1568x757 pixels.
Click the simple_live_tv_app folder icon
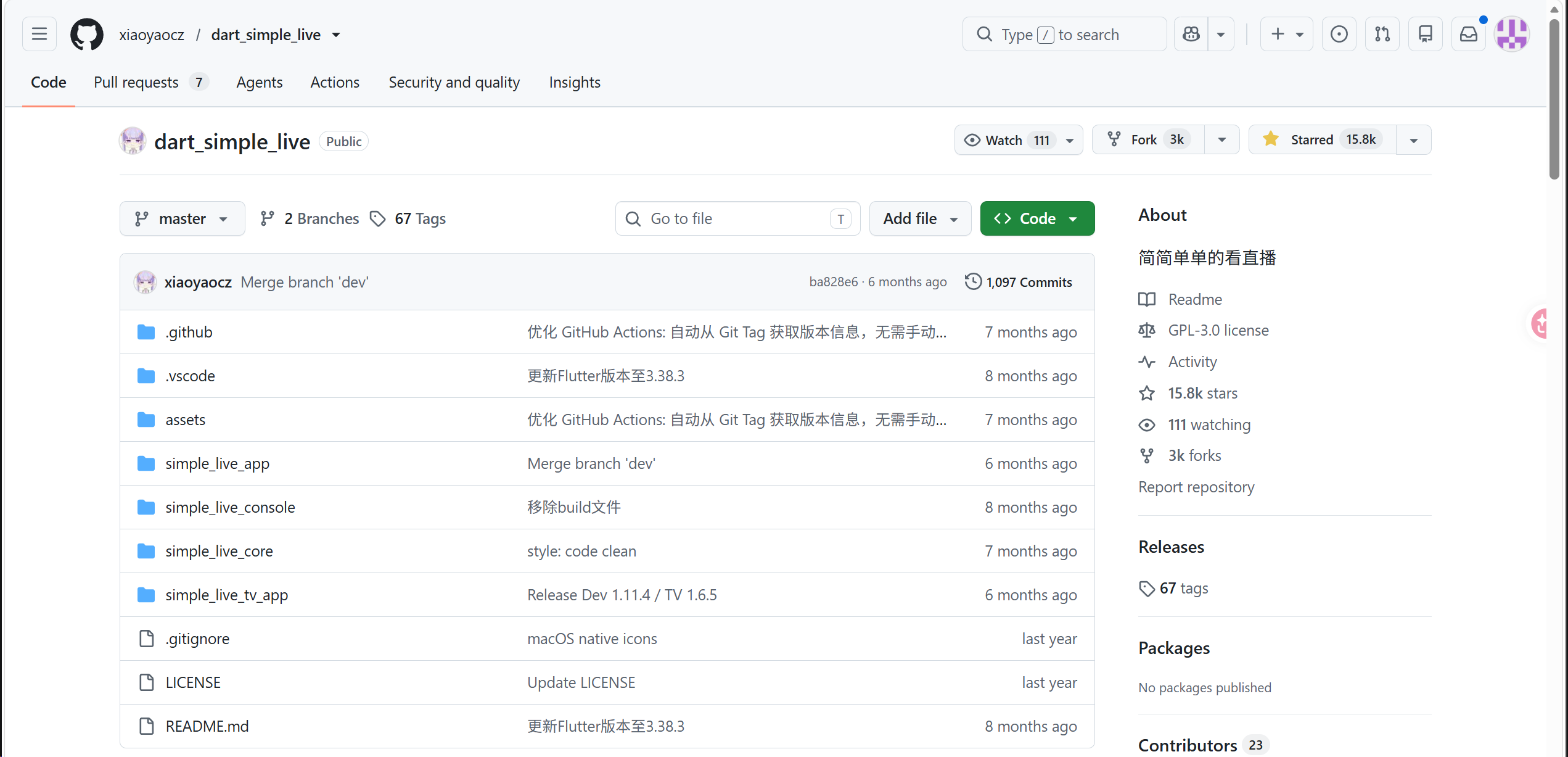146,595
